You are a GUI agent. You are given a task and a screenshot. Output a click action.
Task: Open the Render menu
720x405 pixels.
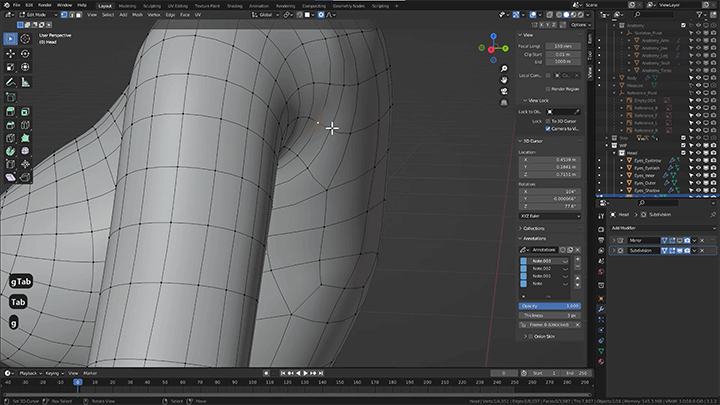[x=45, y=5]
